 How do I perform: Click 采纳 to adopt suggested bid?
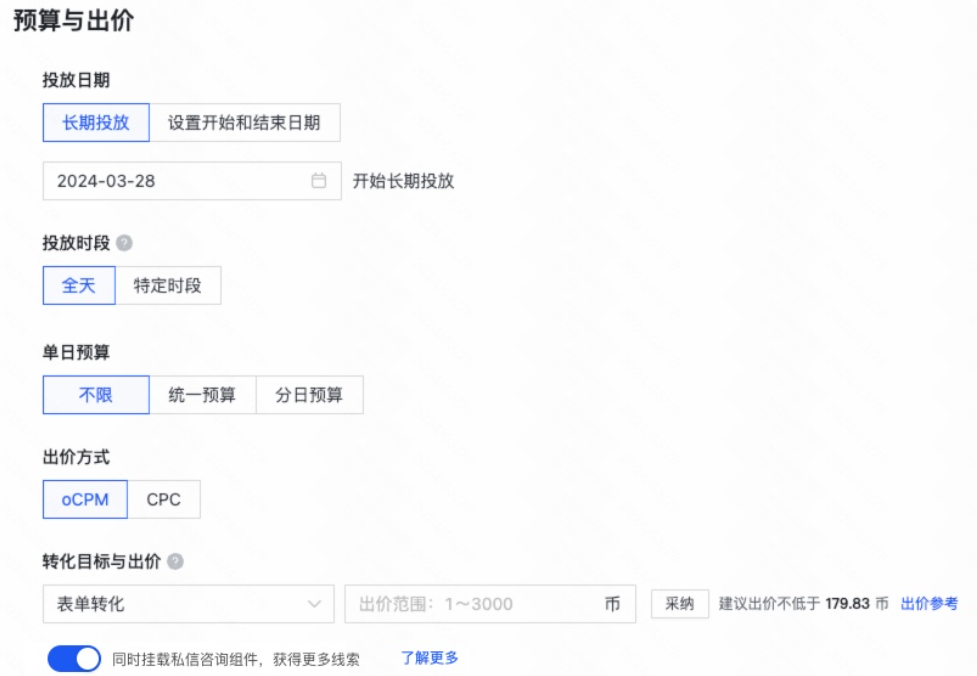click(x=680, y=604)
